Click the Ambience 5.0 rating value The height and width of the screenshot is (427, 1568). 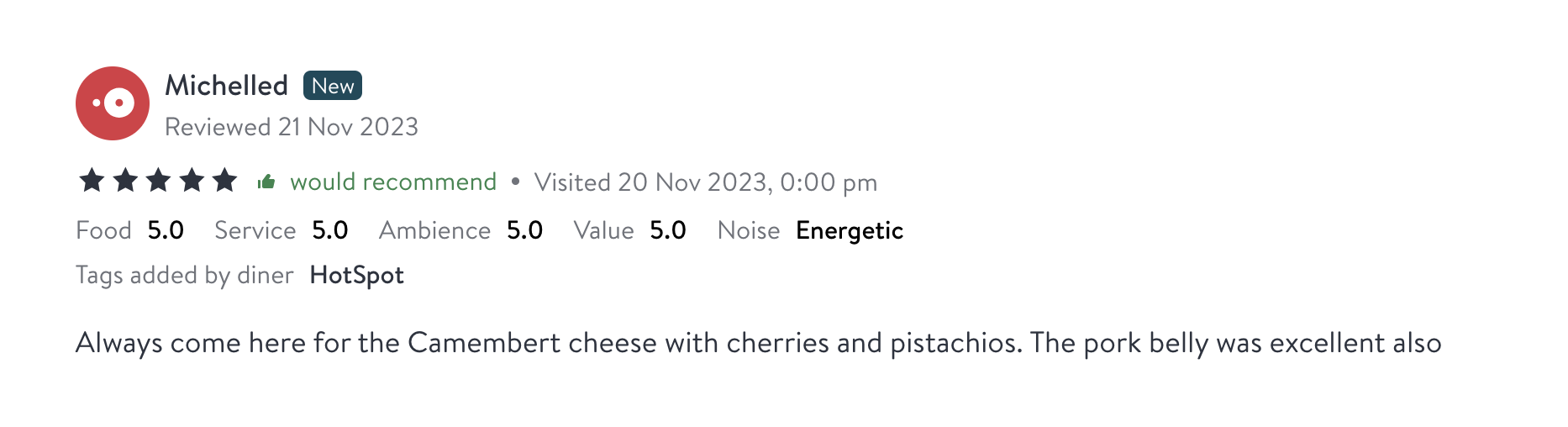coord(524,230)
